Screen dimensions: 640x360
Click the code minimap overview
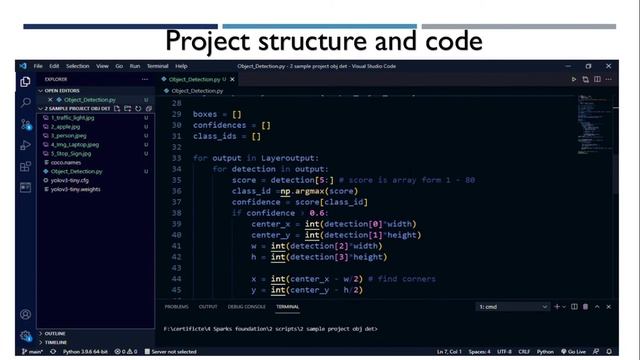click(x=594, y=124)
